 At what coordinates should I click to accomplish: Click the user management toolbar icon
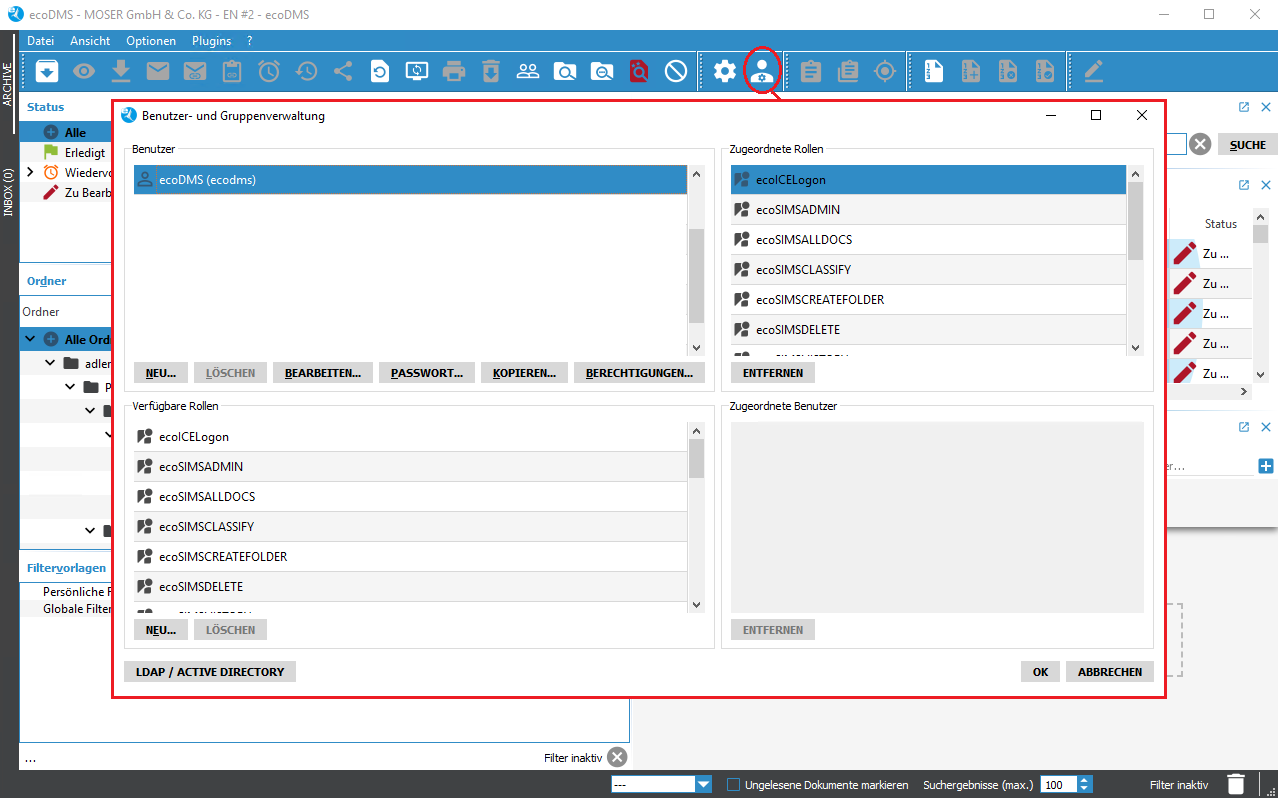pos(762,71)
